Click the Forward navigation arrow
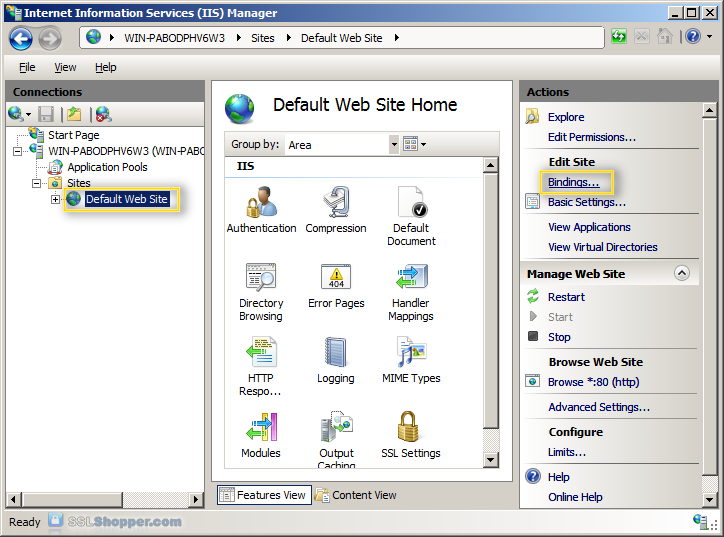The image size is (724, 537). point(49,38)
